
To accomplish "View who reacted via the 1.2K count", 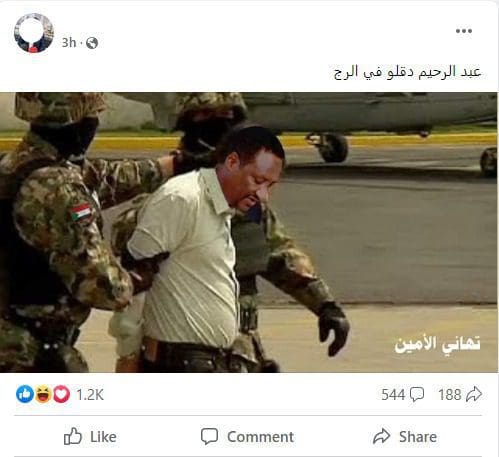I will (x=90, y=395).
